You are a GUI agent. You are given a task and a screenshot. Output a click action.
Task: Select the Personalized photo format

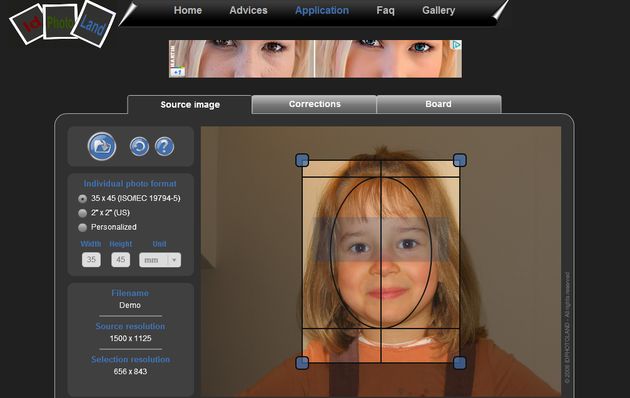pyautogui.click(x=82, y=227)
